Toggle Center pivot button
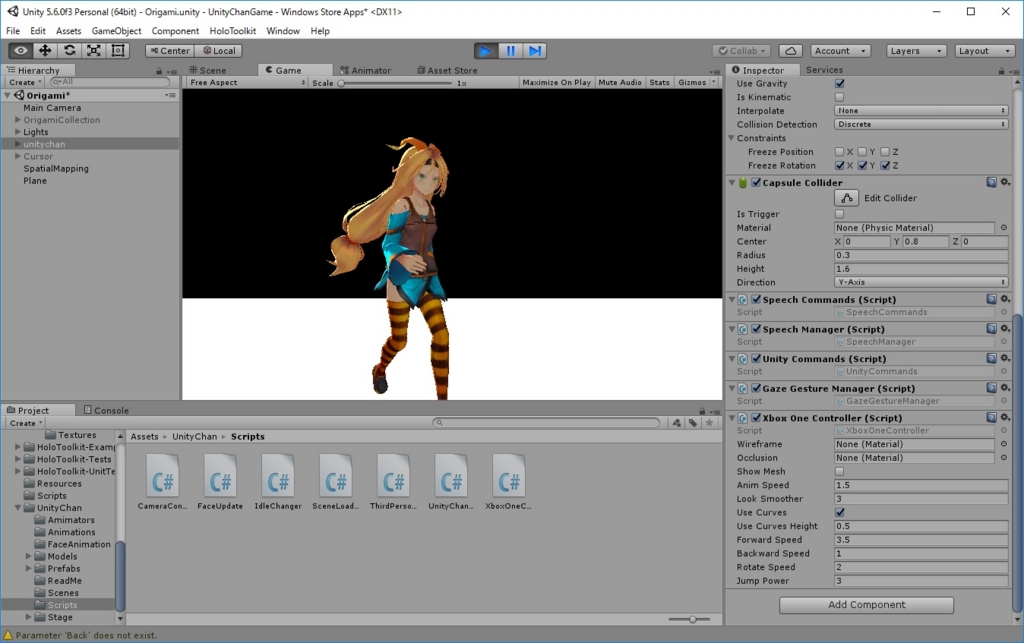 (x=170, y=51)
